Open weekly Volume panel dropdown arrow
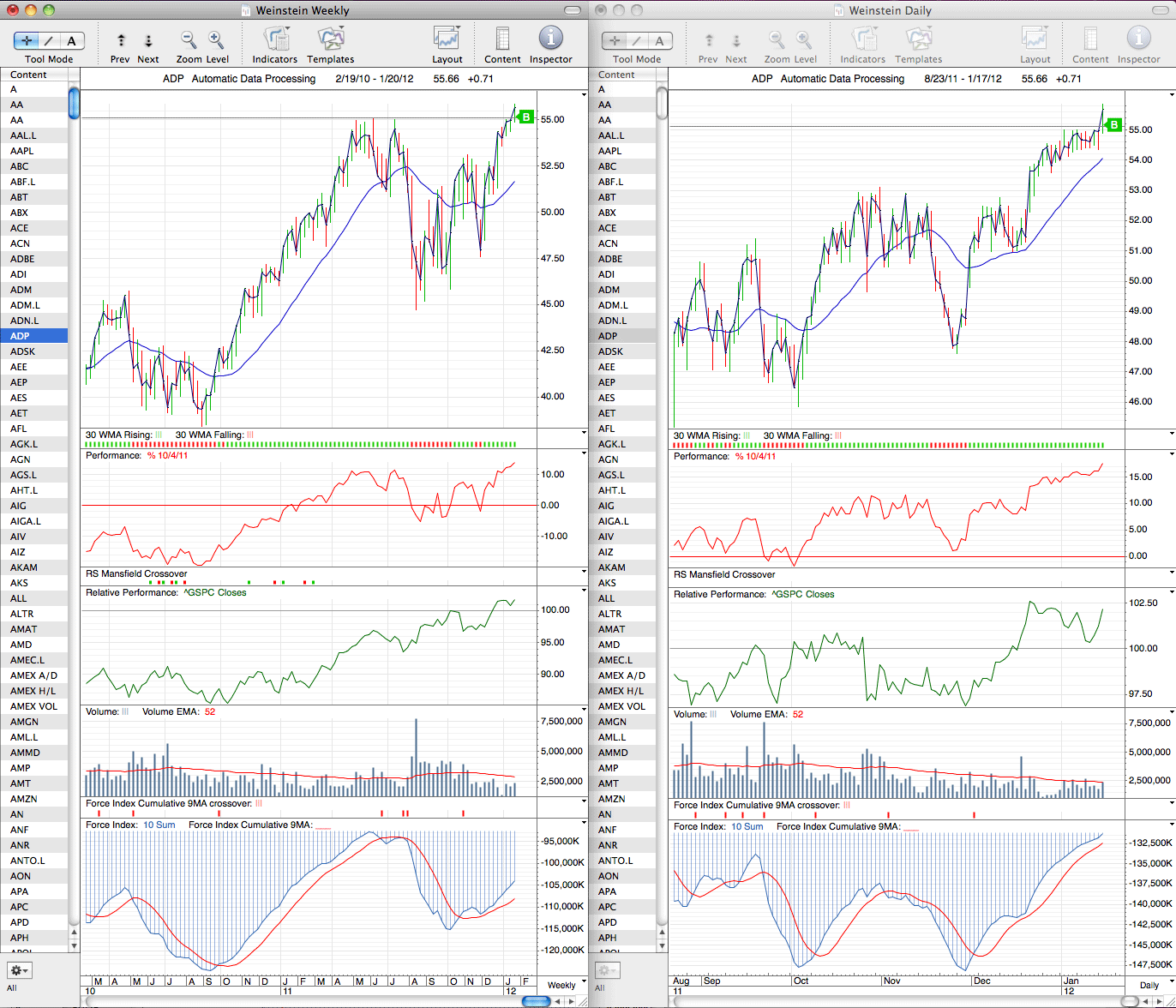Viewport: 1176px width, 1008px height. pos(585,711)
